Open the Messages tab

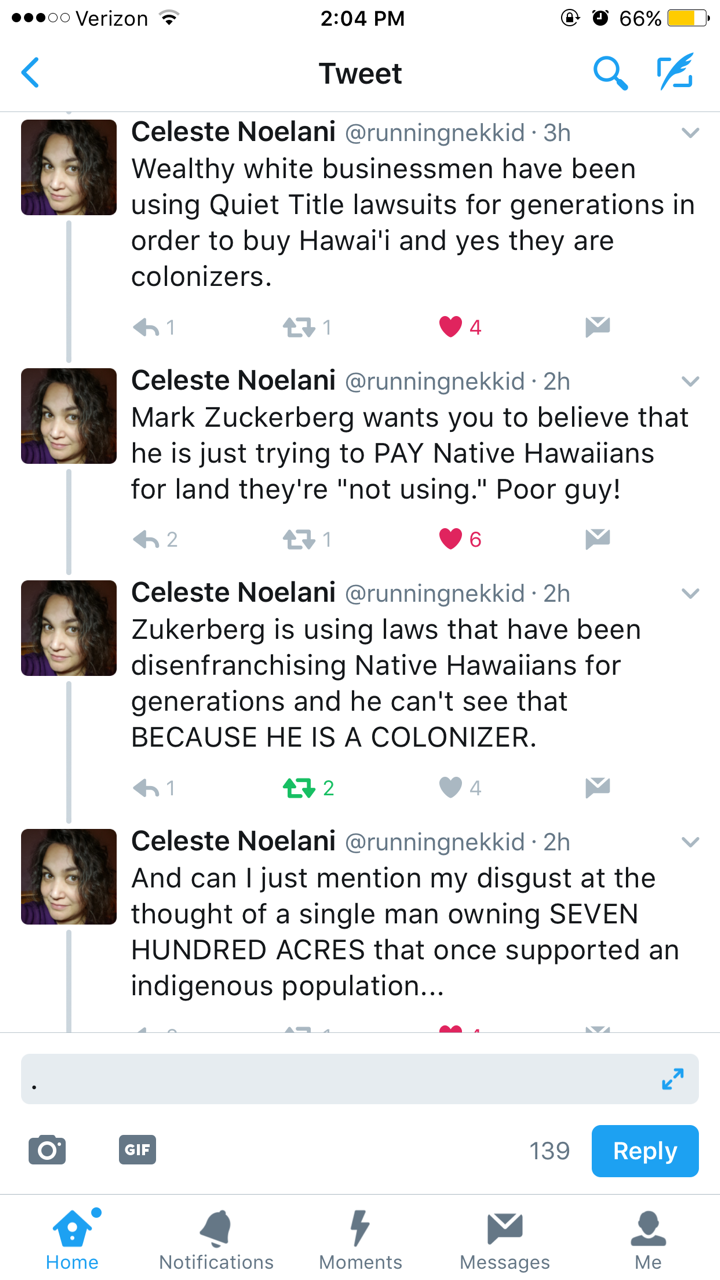[x=504, y=1240]
